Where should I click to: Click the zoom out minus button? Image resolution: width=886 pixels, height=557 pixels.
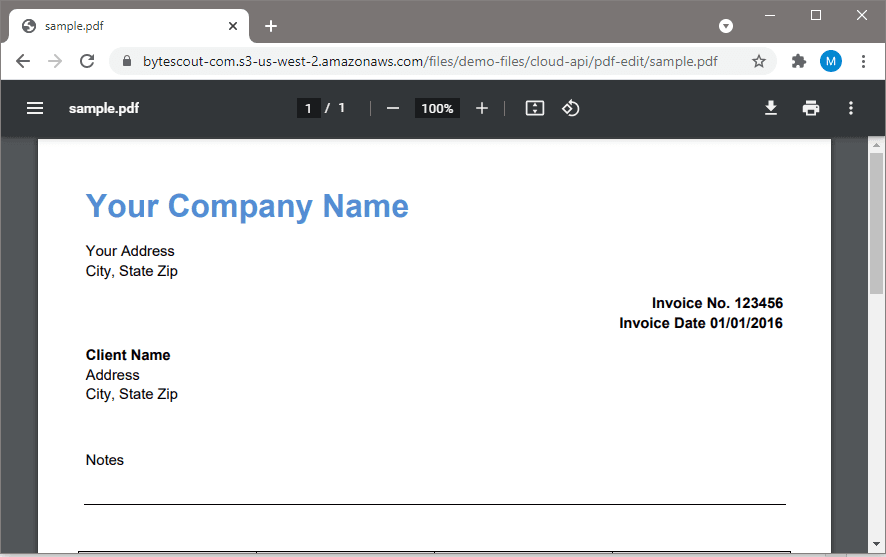pos(393,108)
